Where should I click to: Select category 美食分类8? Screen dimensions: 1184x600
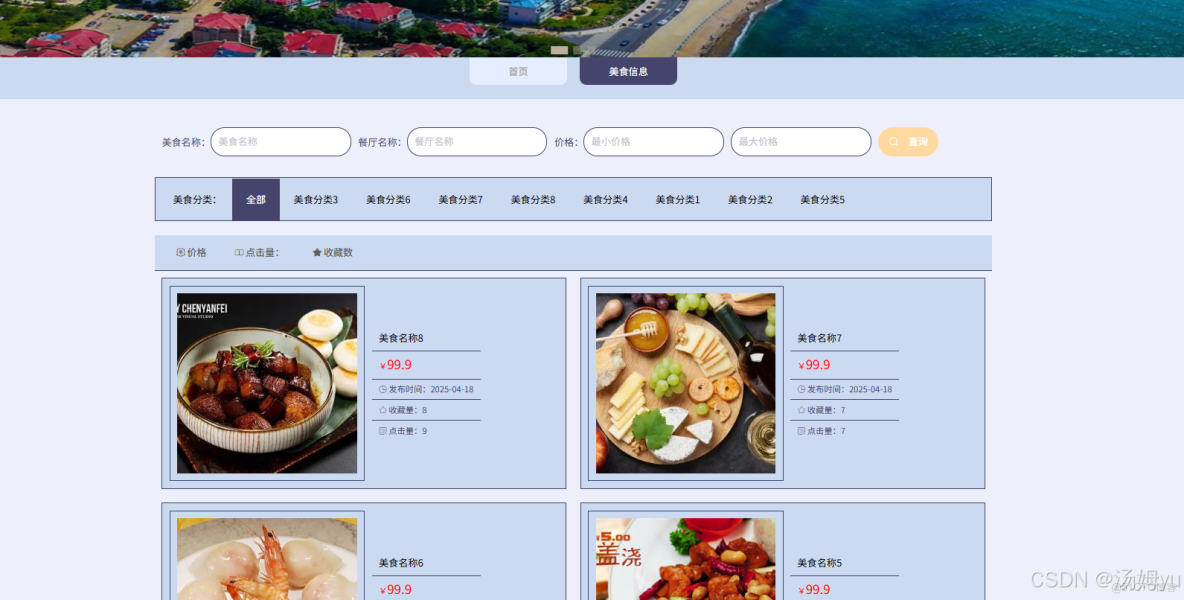532,199
